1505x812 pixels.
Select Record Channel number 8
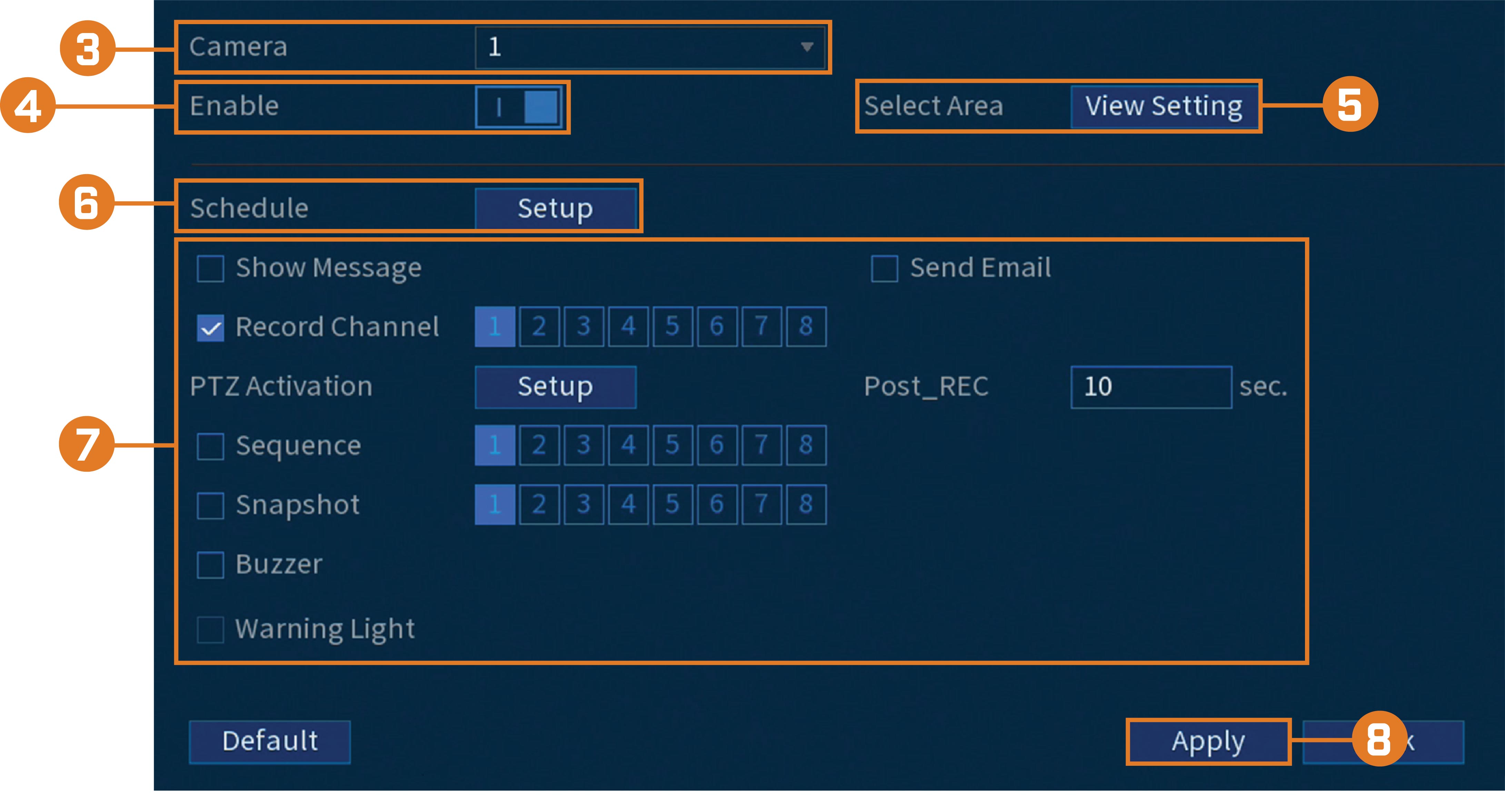point(806,327)
